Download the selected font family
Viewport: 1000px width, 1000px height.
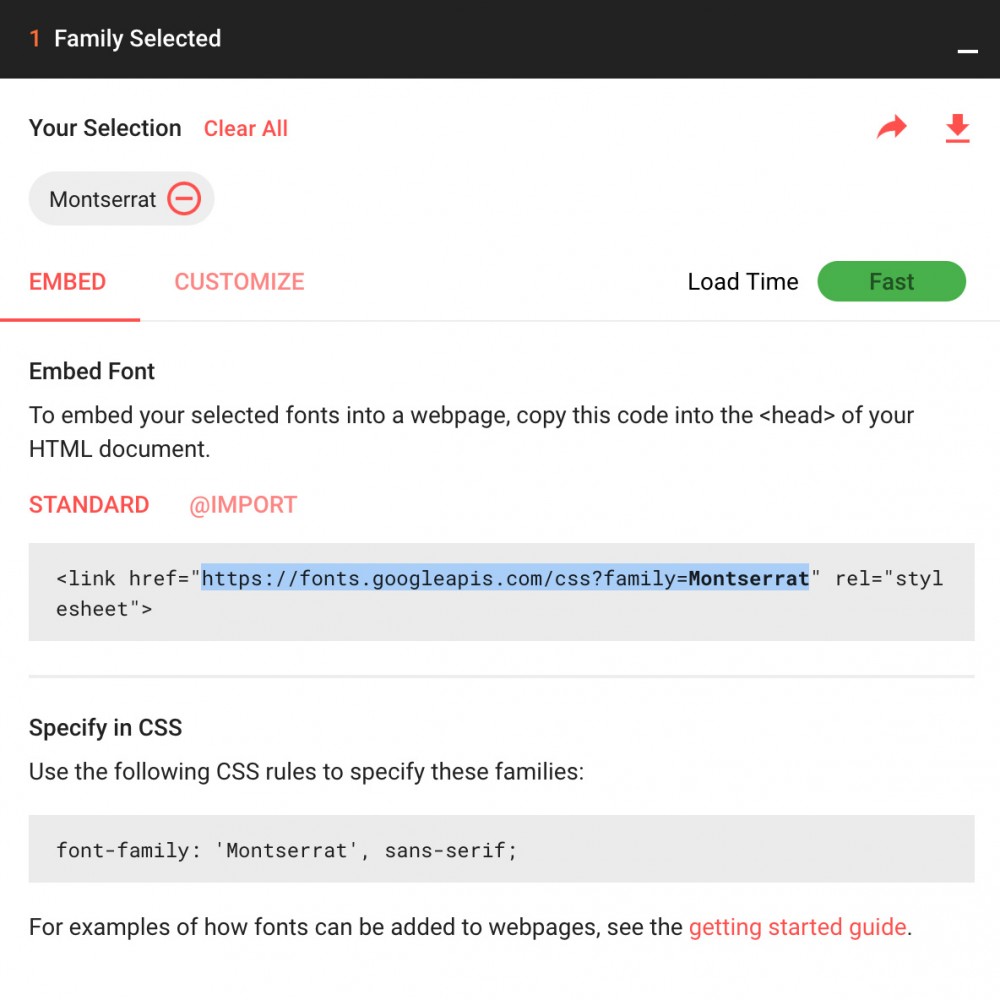click(957, 129)
